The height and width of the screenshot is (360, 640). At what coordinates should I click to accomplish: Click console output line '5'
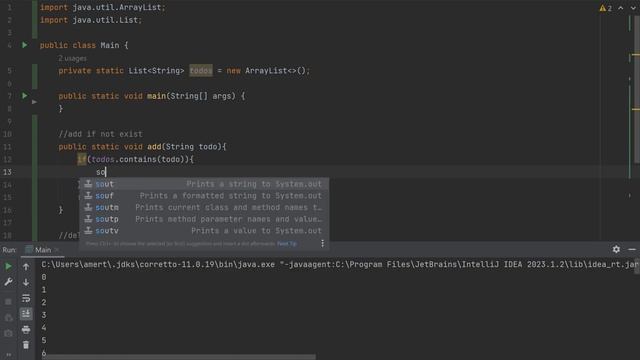point(44,340)
